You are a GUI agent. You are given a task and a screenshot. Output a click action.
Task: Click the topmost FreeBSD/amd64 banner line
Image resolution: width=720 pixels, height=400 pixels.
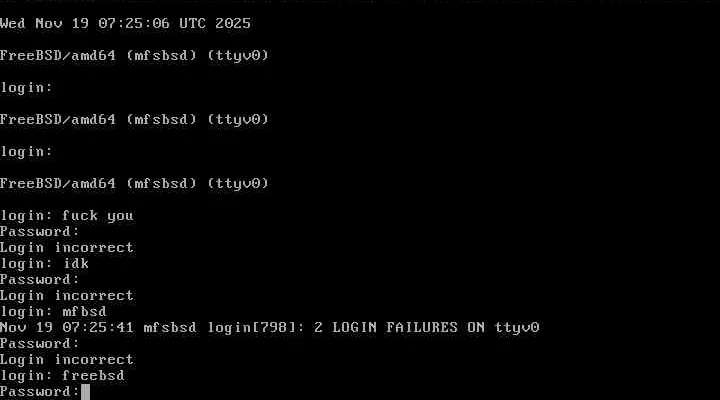pyautogui.click(x=134, y=55)
